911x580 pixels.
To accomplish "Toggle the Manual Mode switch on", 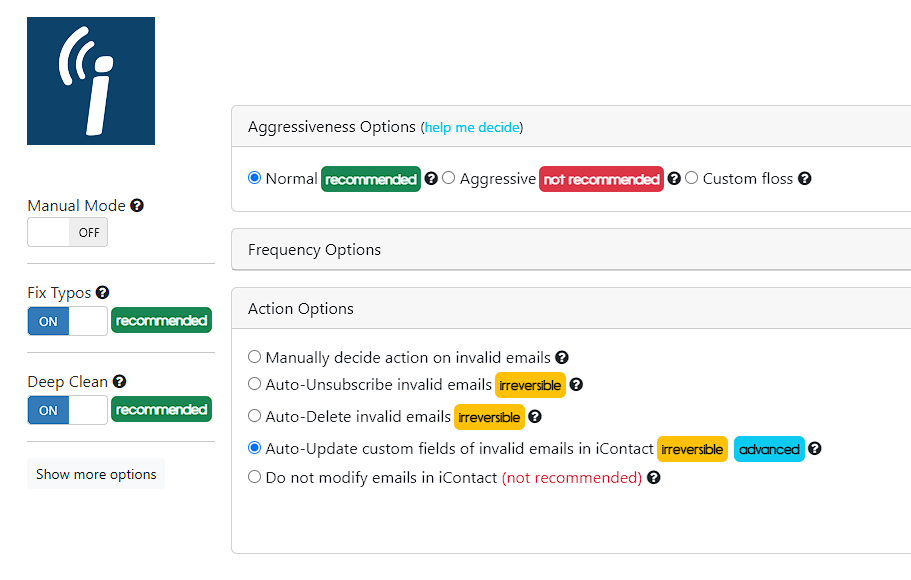I will pyautogui.click(x=67, y=232).
